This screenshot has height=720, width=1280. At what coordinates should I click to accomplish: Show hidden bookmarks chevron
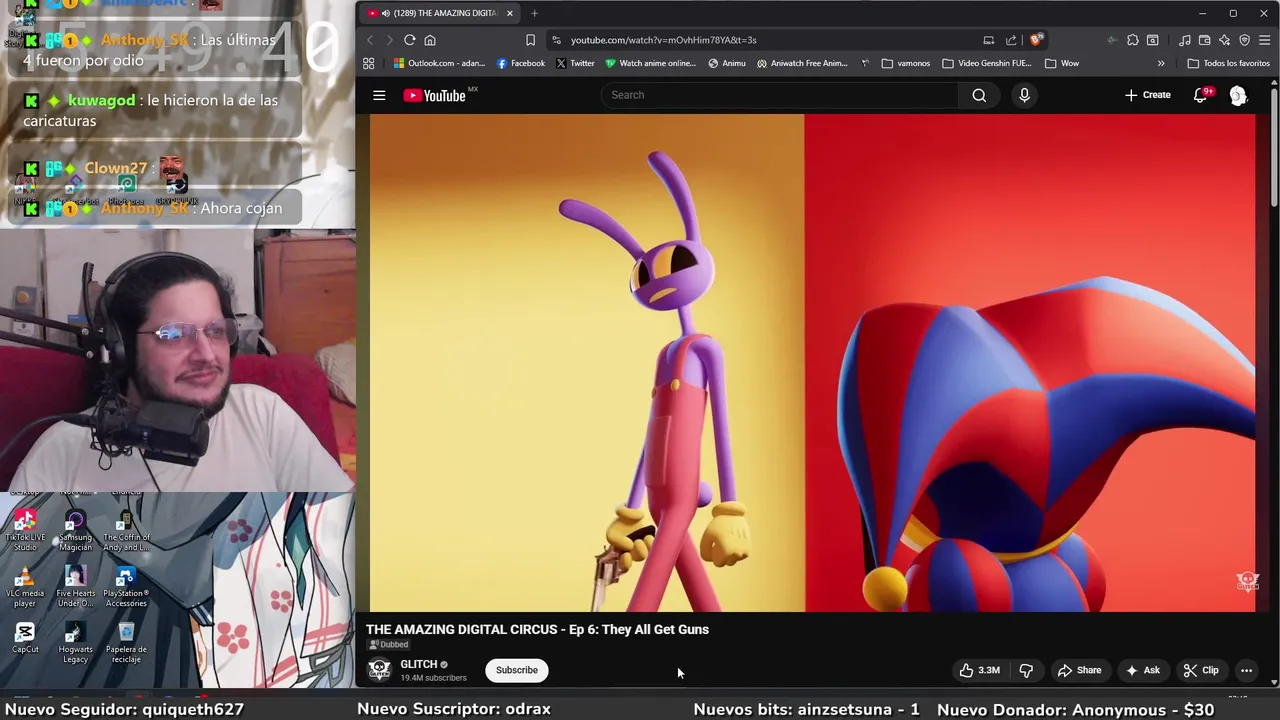pos(1161,63)
